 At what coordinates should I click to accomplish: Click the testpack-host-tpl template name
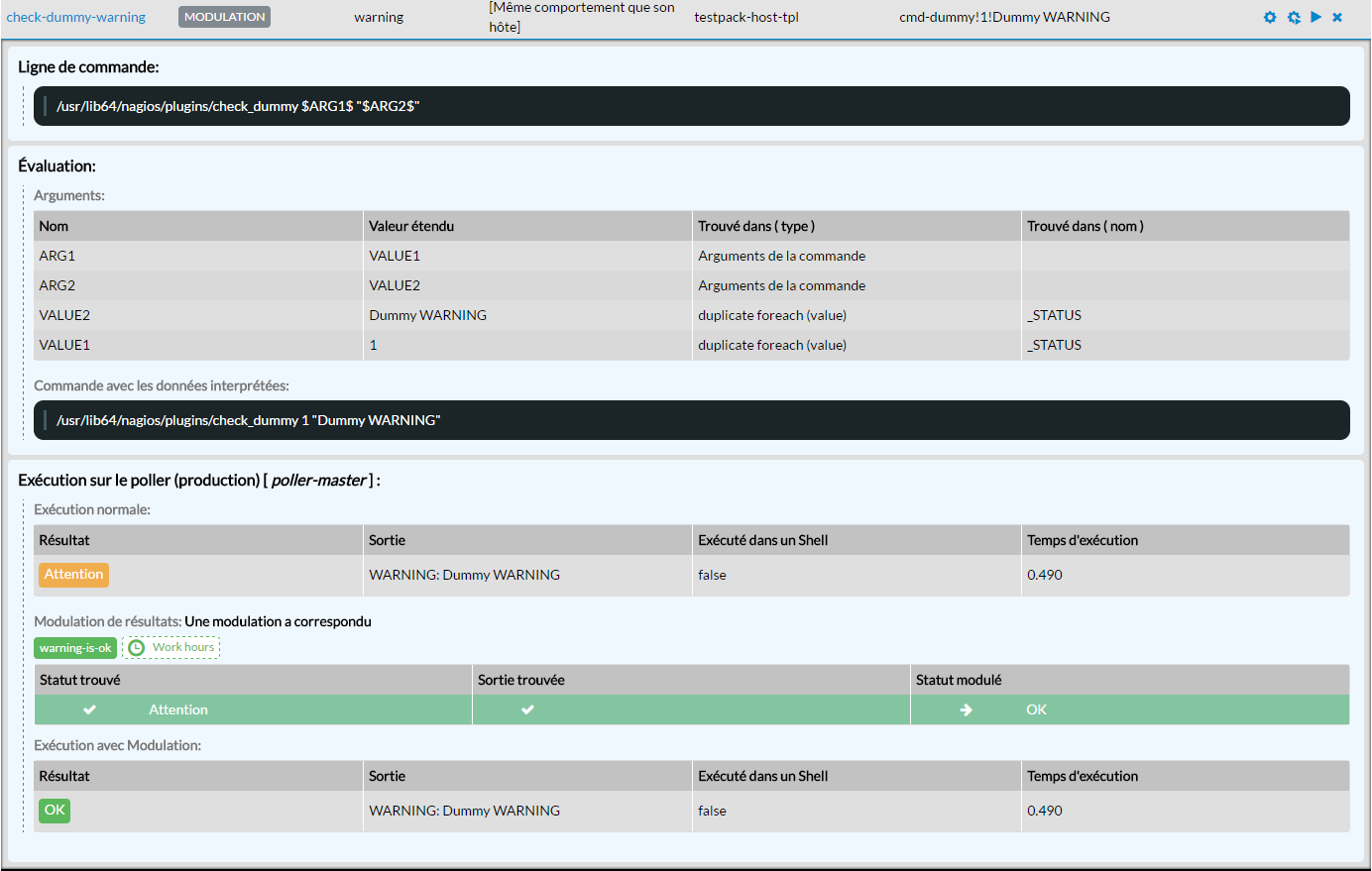tap(746, 17)
